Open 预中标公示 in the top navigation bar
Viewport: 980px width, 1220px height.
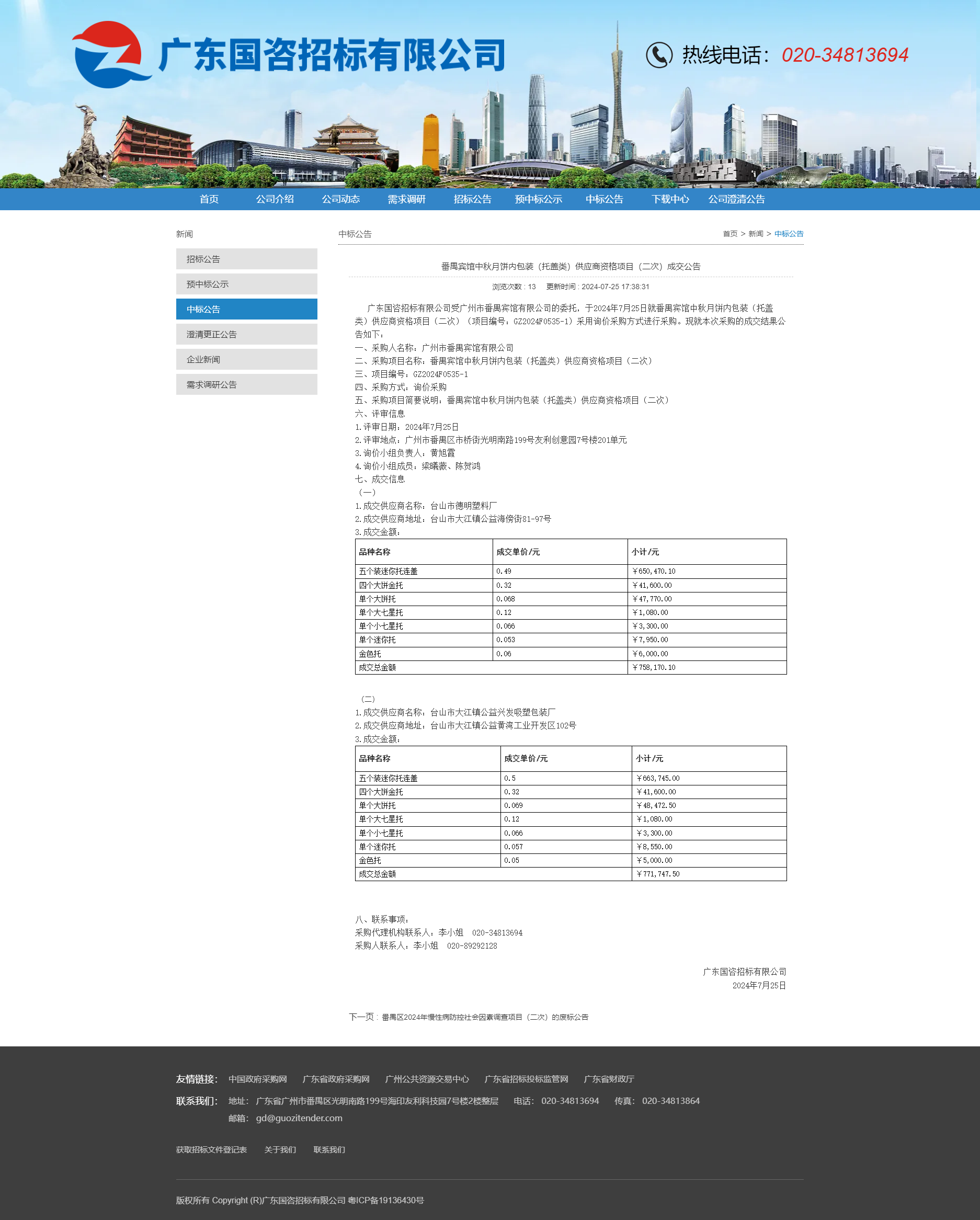(x=538, y=199)
